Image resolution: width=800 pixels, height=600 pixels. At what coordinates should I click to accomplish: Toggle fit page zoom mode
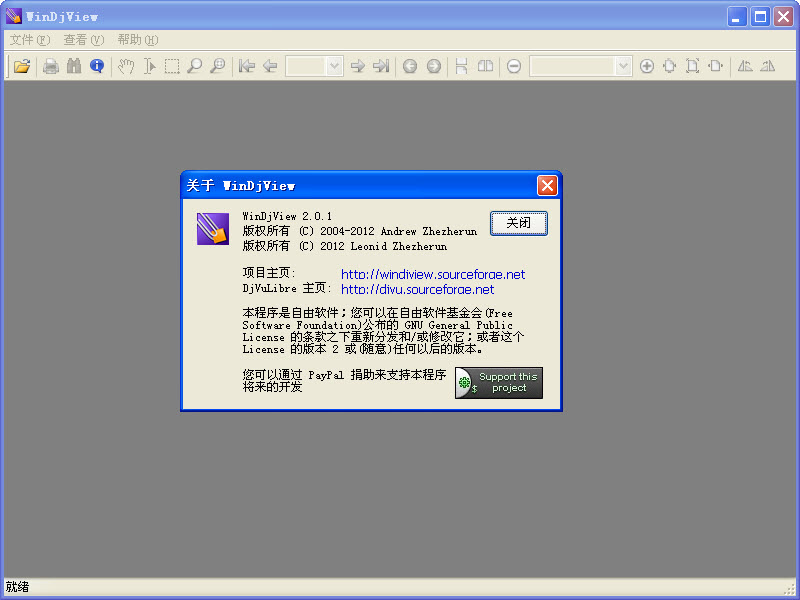point(695,66)
